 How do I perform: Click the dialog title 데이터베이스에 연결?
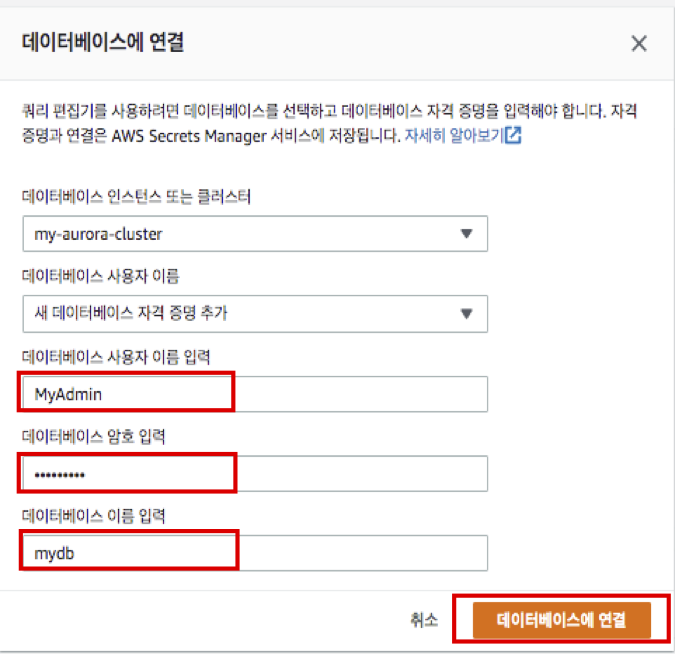tap(102, 43)
